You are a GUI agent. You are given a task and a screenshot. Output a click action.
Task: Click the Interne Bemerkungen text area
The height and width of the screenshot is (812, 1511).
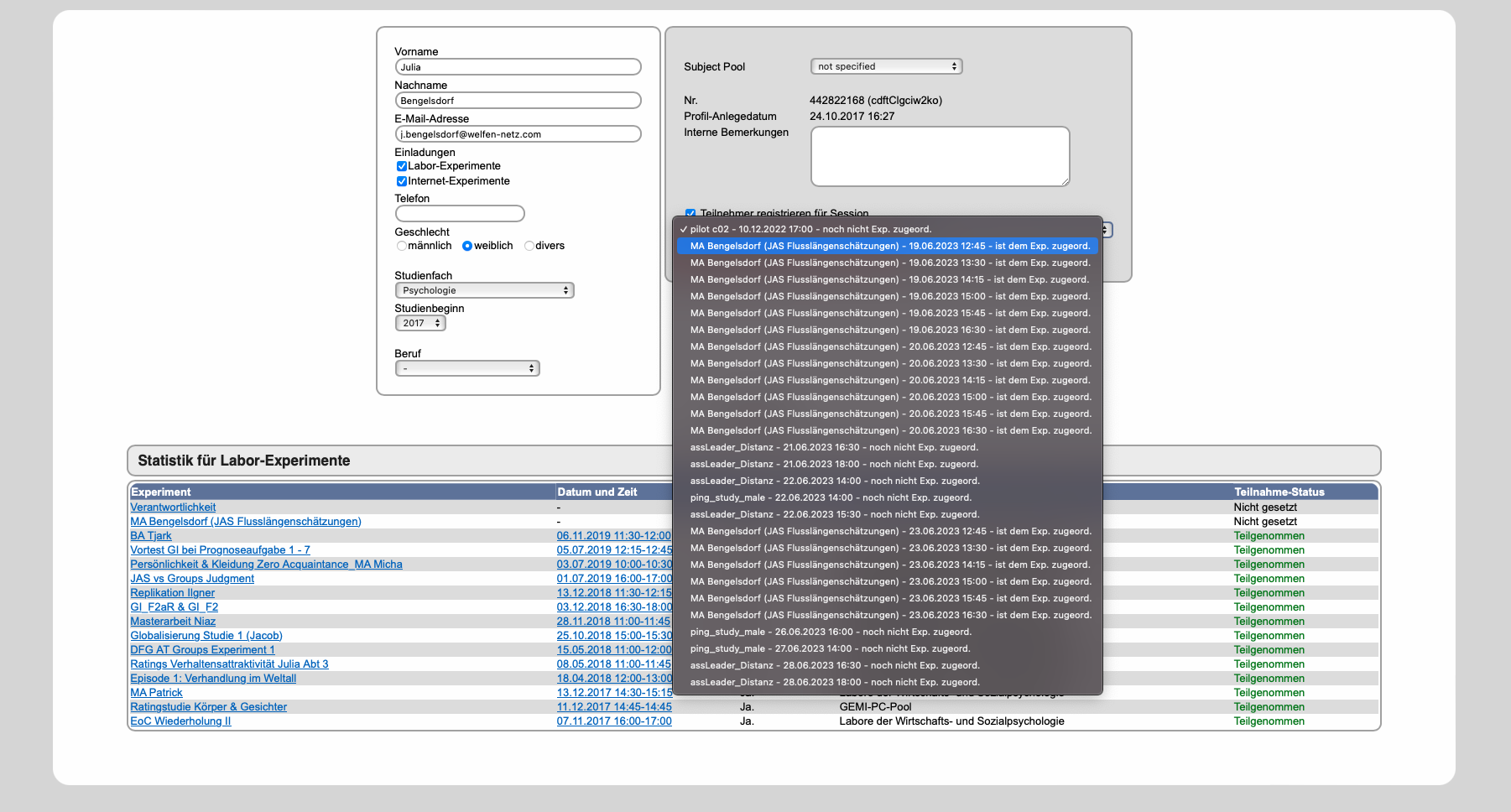[940, 156]
